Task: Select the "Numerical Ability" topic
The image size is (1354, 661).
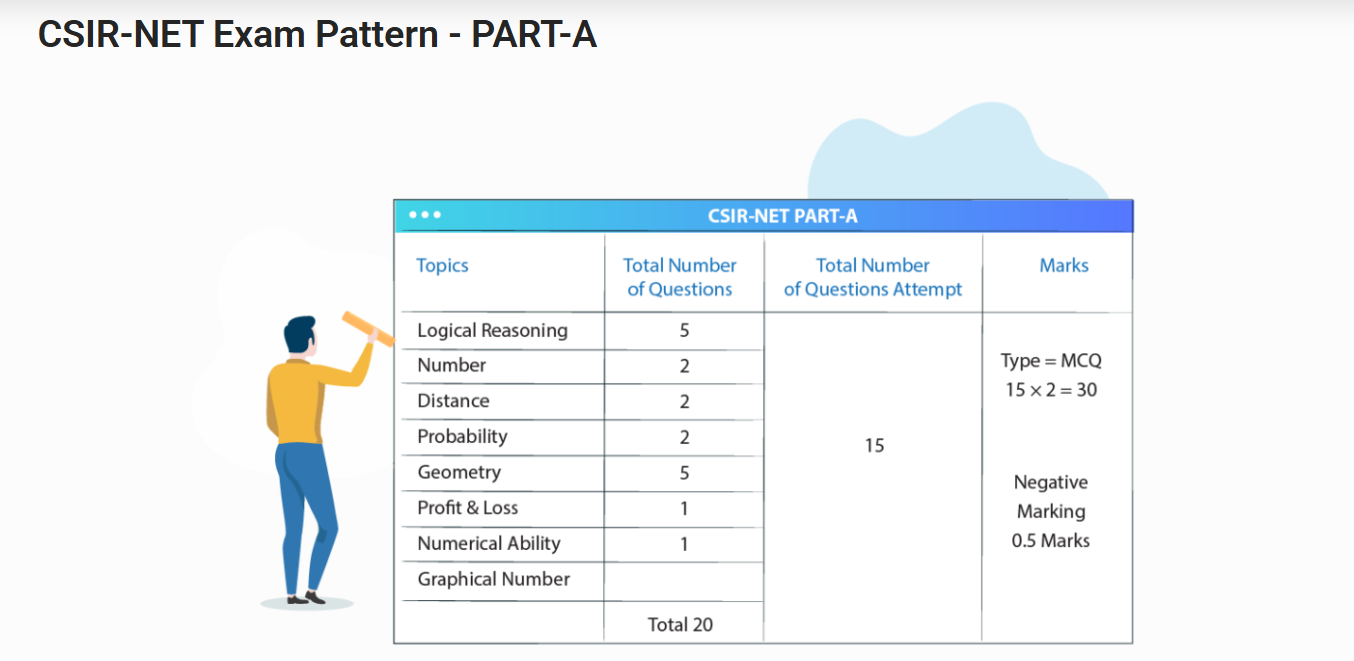Action: (489, 543)
